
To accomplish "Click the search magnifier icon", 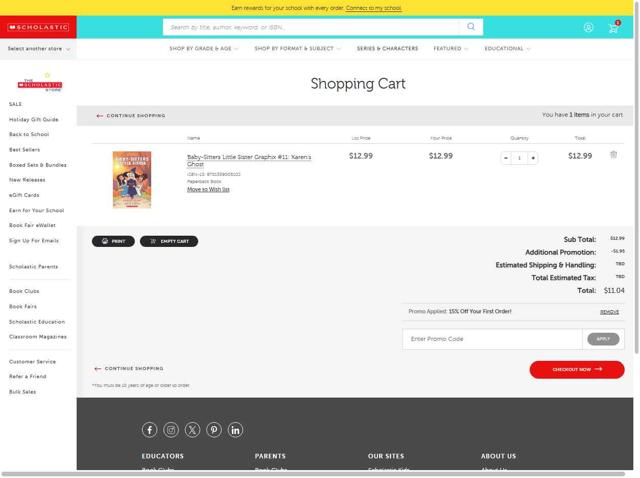I will coord(471,27).
